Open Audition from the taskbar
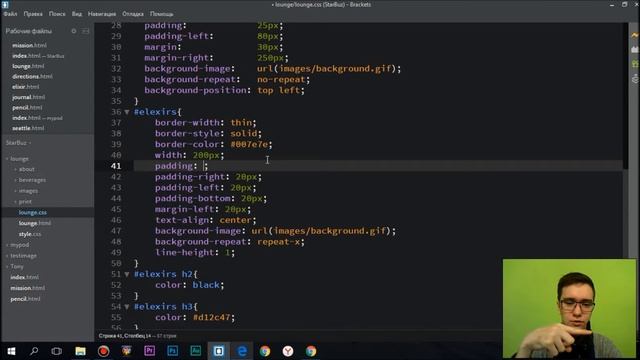 (x=196, y=351)
